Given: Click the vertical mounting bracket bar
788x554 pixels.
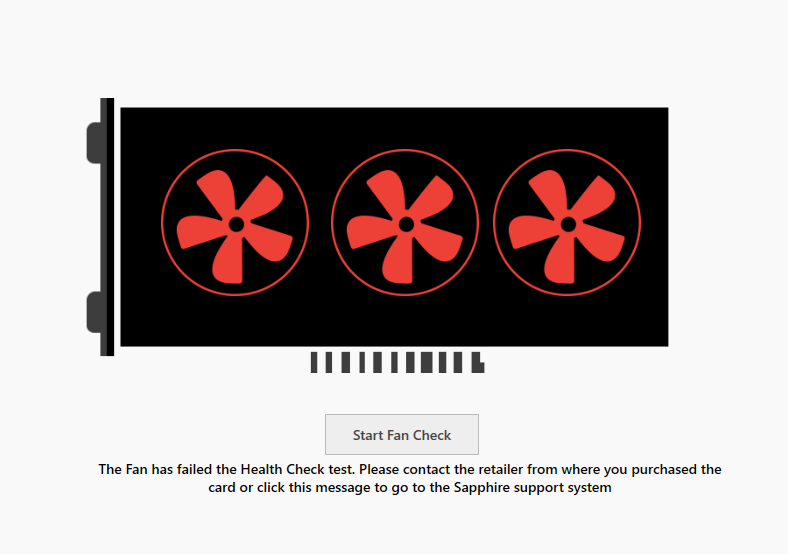Looking at the screenshot, I should [x=107, y=227].
